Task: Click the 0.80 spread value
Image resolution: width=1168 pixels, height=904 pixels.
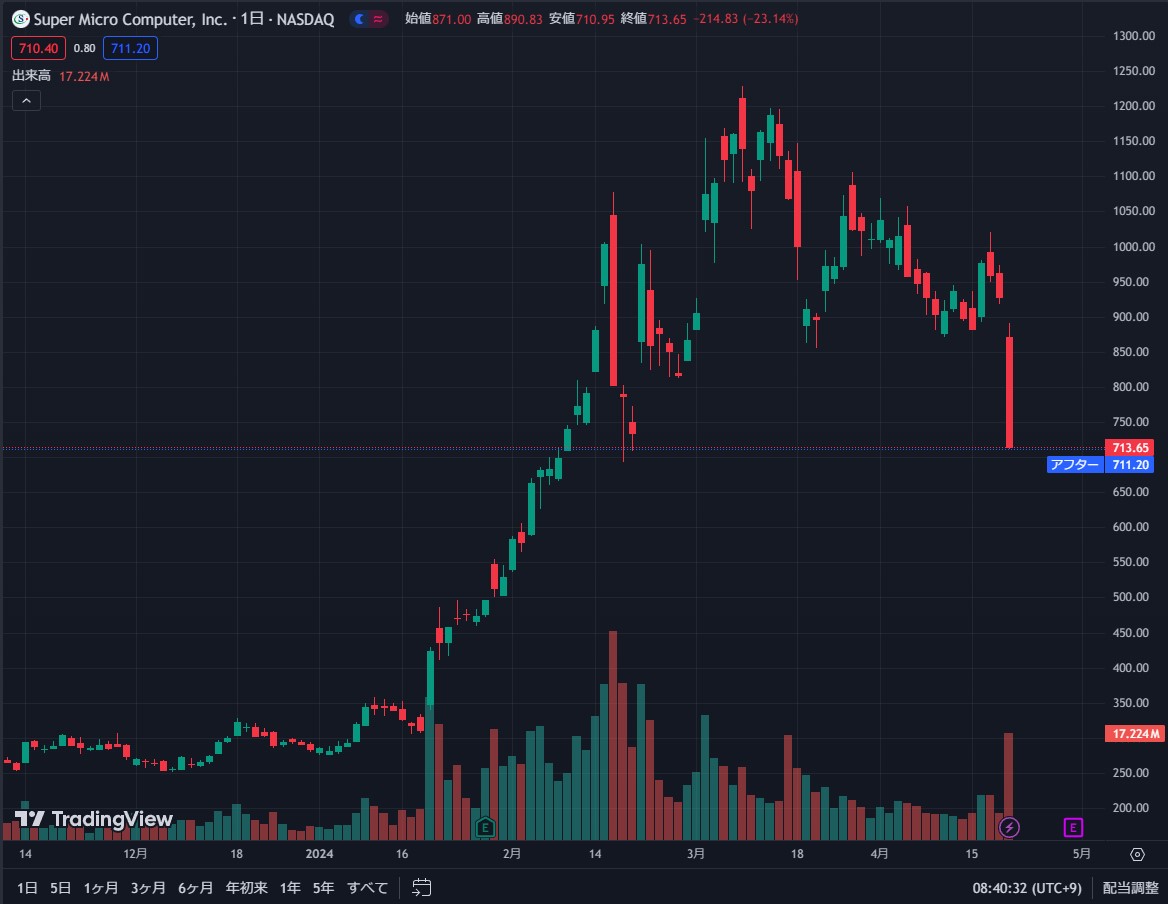Action: 84,48
